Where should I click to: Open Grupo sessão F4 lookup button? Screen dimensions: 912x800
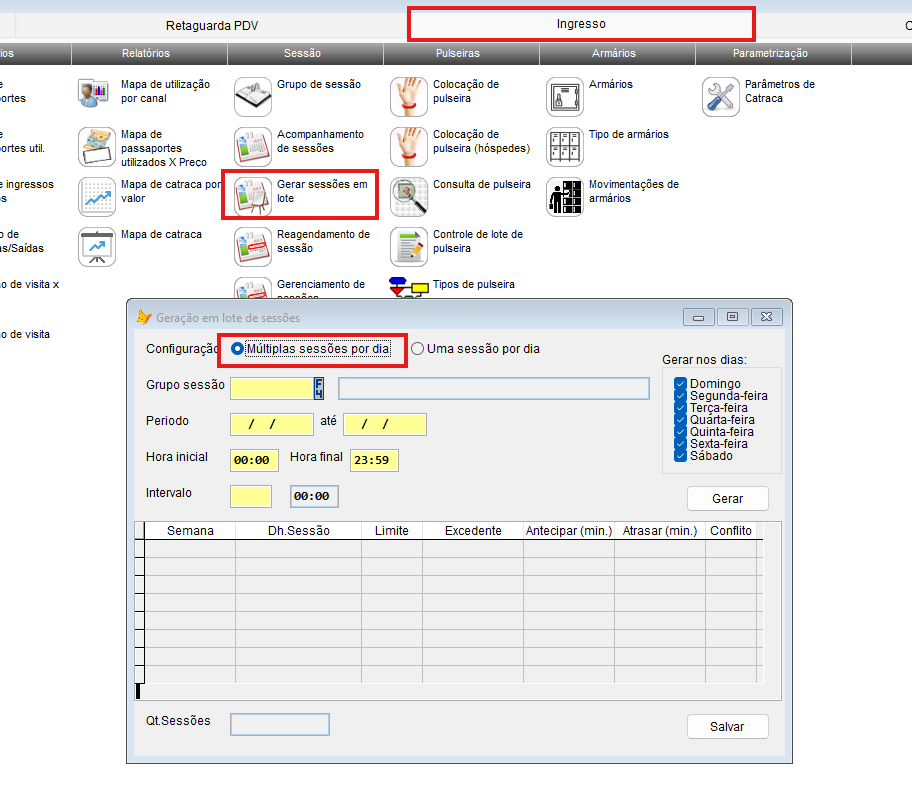pos(320,388)
